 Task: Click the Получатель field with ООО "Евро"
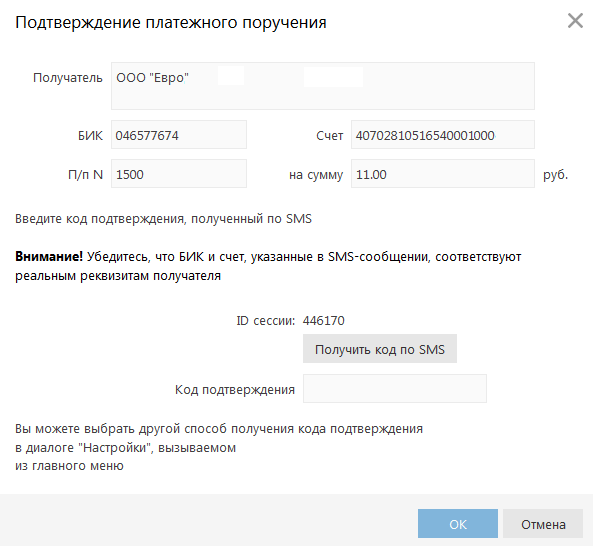click(x=323, y=86)
